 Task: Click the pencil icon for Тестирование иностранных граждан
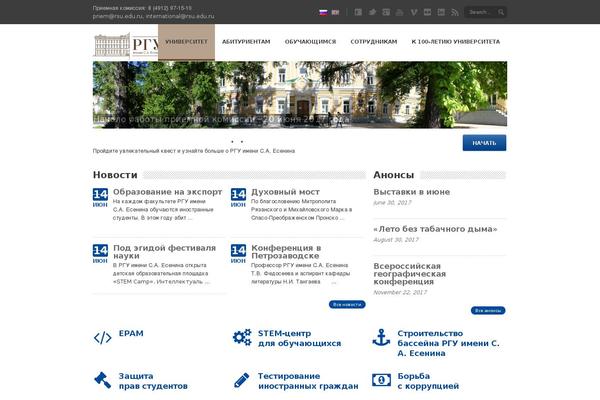click(242, 380)
